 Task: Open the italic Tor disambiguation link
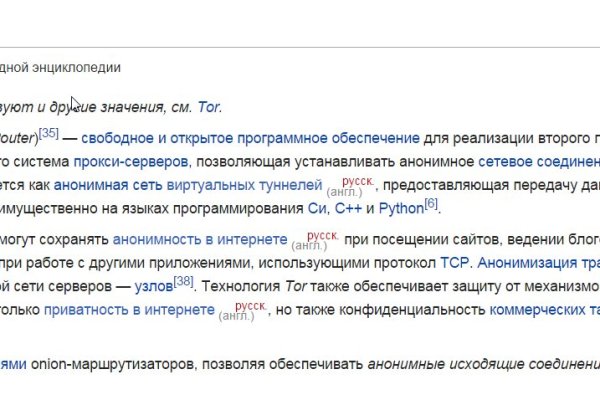click(x=211, y=107)
